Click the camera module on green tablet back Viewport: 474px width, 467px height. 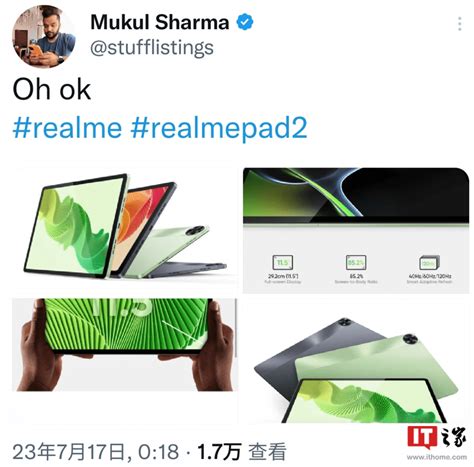click(x=410, y=338)
